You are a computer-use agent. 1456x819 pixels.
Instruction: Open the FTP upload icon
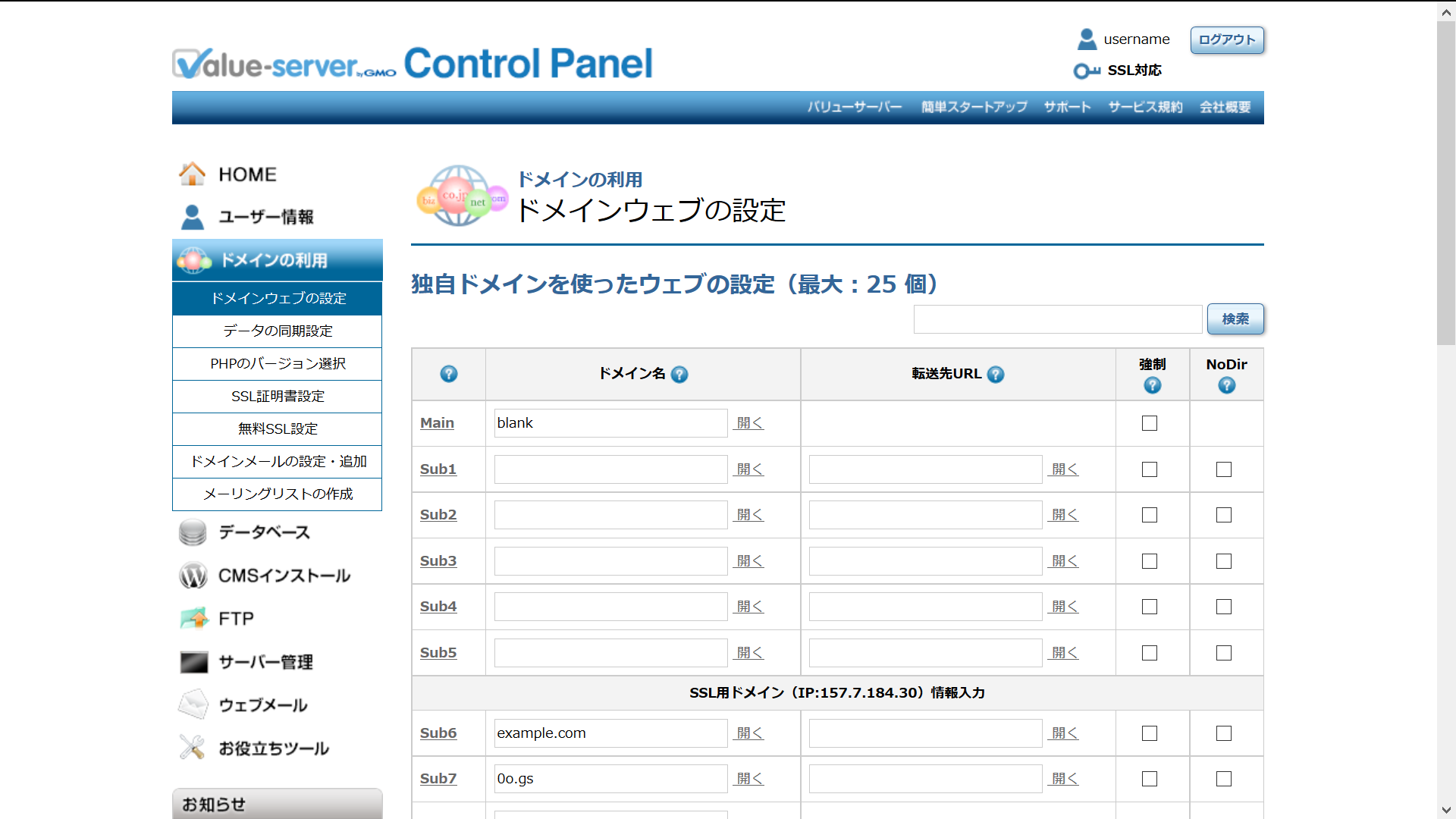(x=194, y=619)
